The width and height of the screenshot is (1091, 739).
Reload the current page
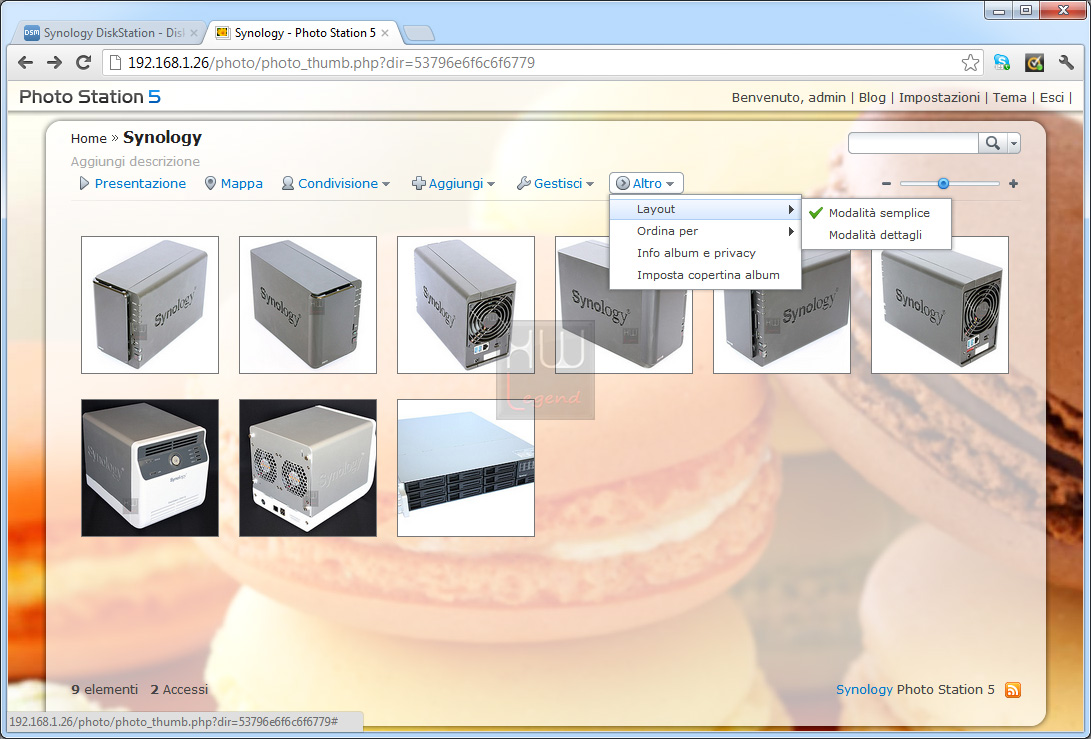(x=83, y=63)
